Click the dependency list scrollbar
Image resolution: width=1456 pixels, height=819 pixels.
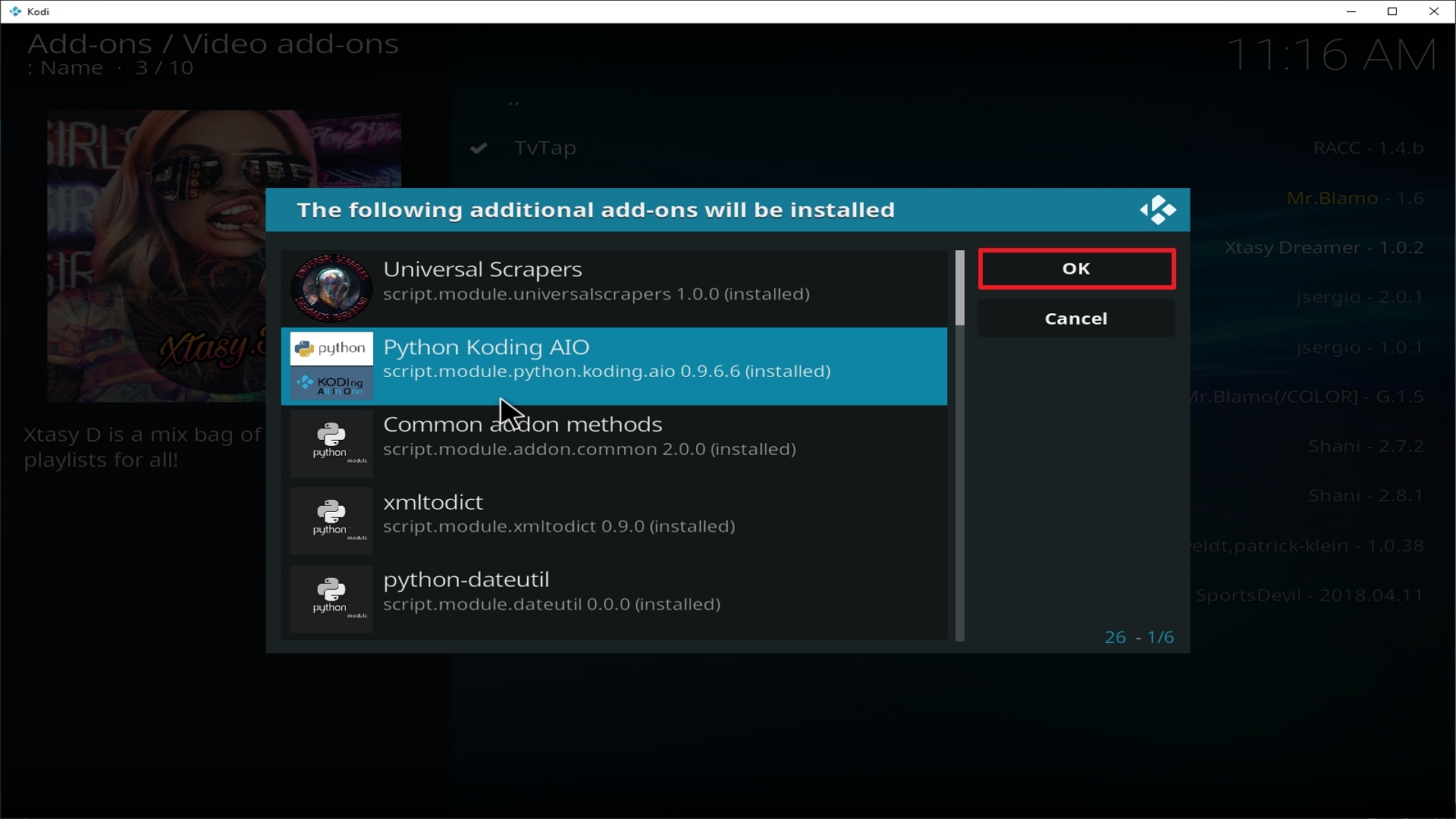(x=959, y=446)
